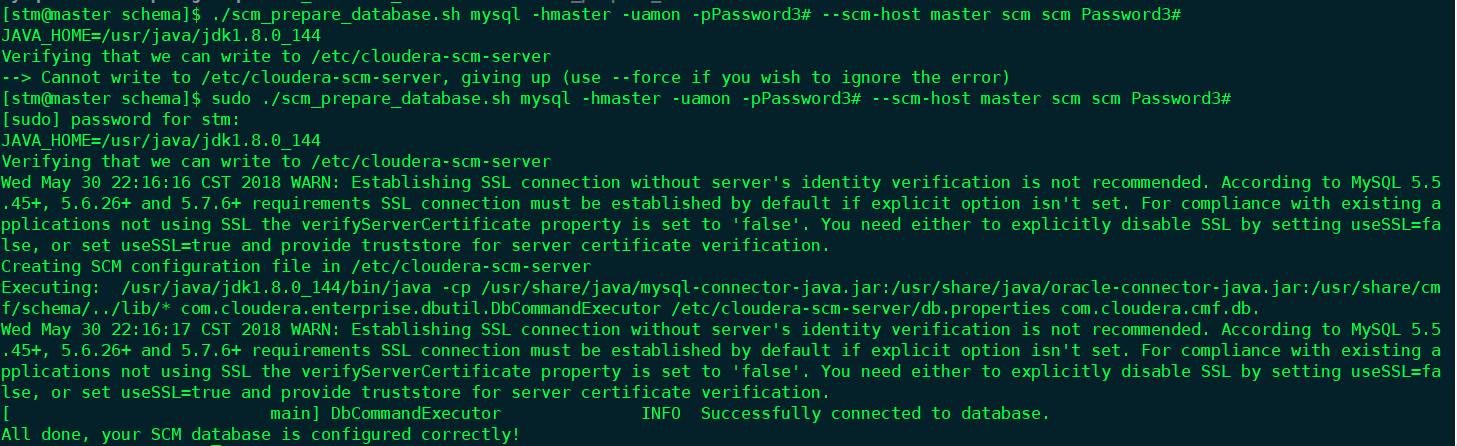Click the "Creating SCM configuration file" line
The image size is (1457, 446).
click(x=296, y=266)
